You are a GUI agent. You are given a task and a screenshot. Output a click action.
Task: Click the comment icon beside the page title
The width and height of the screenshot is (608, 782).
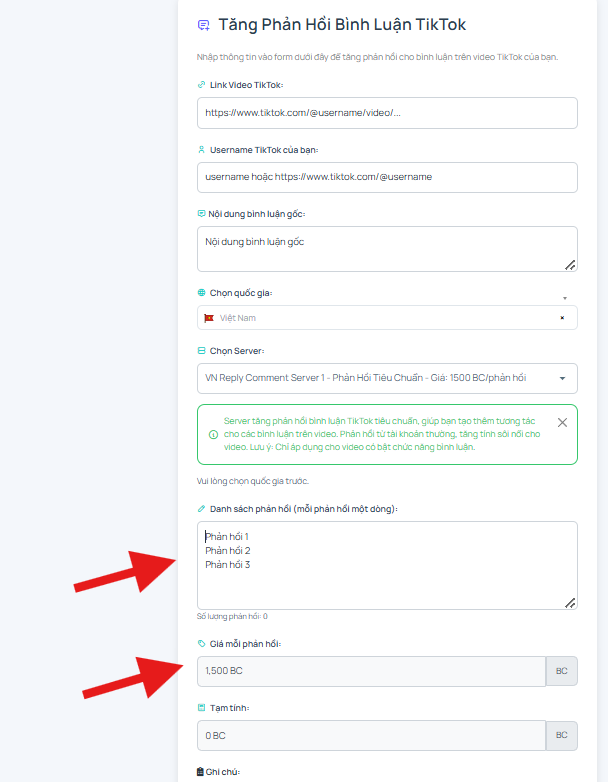click(203, 25)
